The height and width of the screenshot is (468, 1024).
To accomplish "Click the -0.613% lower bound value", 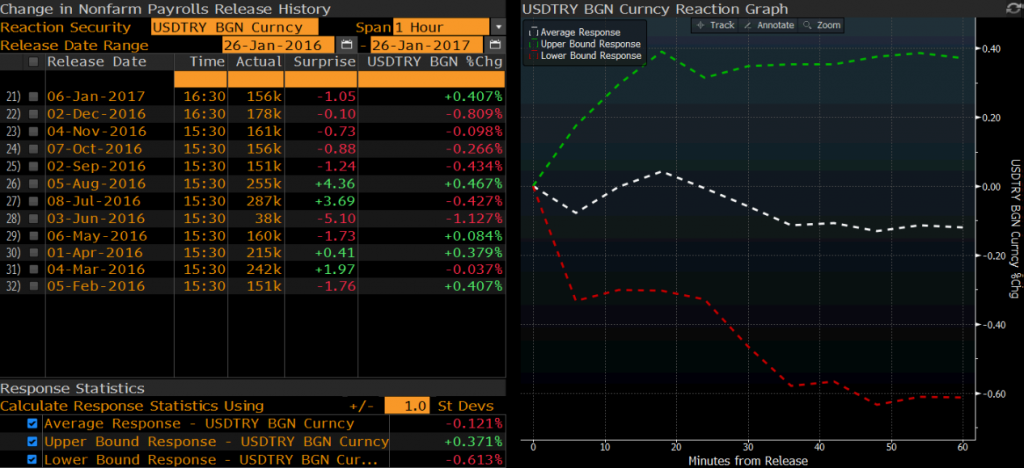I will click(x=473, y=460).
